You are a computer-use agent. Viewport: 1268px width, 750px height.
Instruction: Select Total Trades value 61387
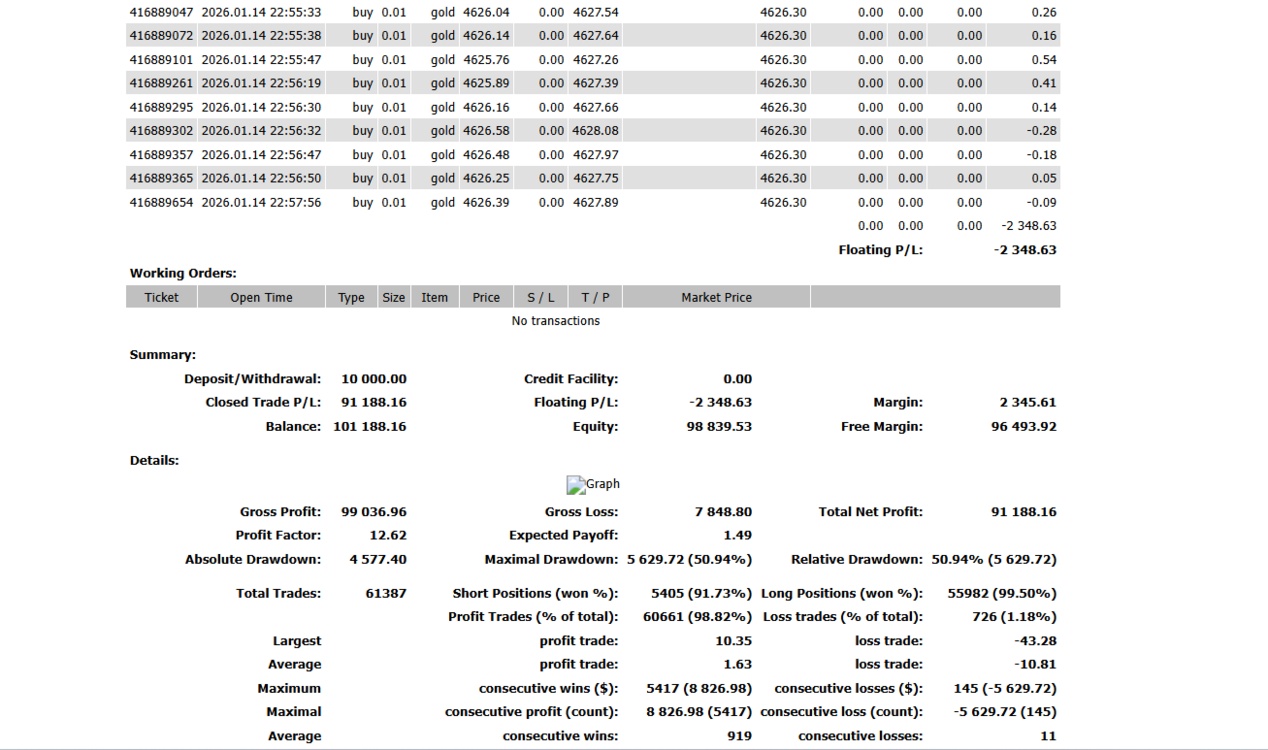[386, 593]
